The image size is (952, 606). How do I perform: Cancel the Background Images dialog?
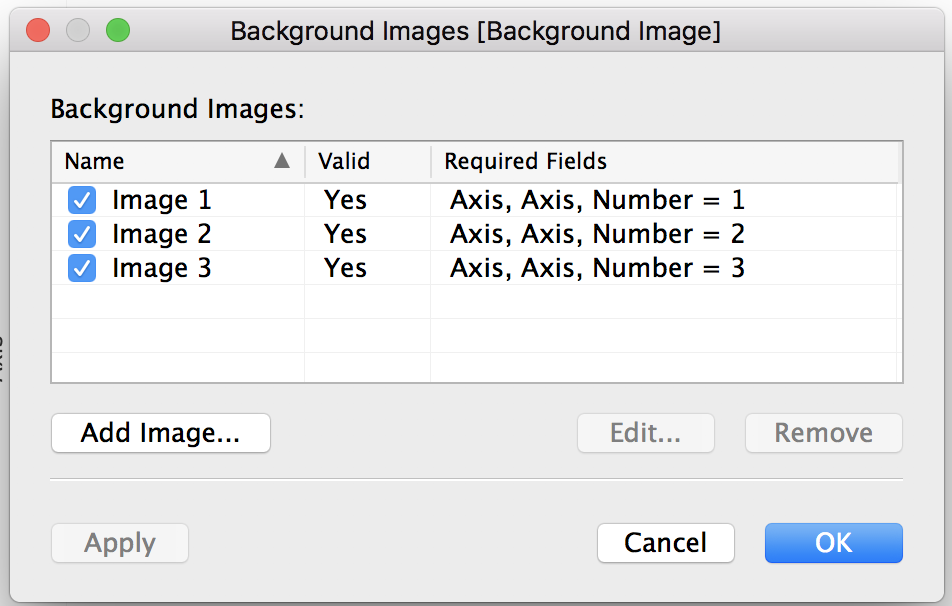[x=665, y=543]
